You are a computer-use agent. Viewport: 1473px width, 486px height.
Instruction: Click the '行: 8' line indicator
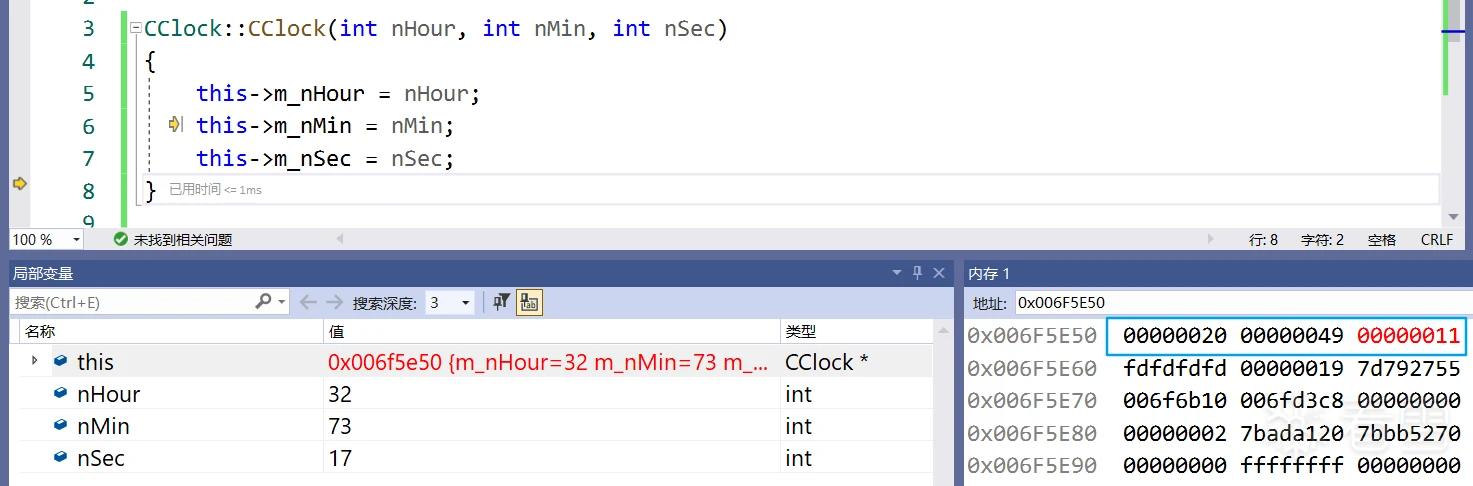(1264, 240)
